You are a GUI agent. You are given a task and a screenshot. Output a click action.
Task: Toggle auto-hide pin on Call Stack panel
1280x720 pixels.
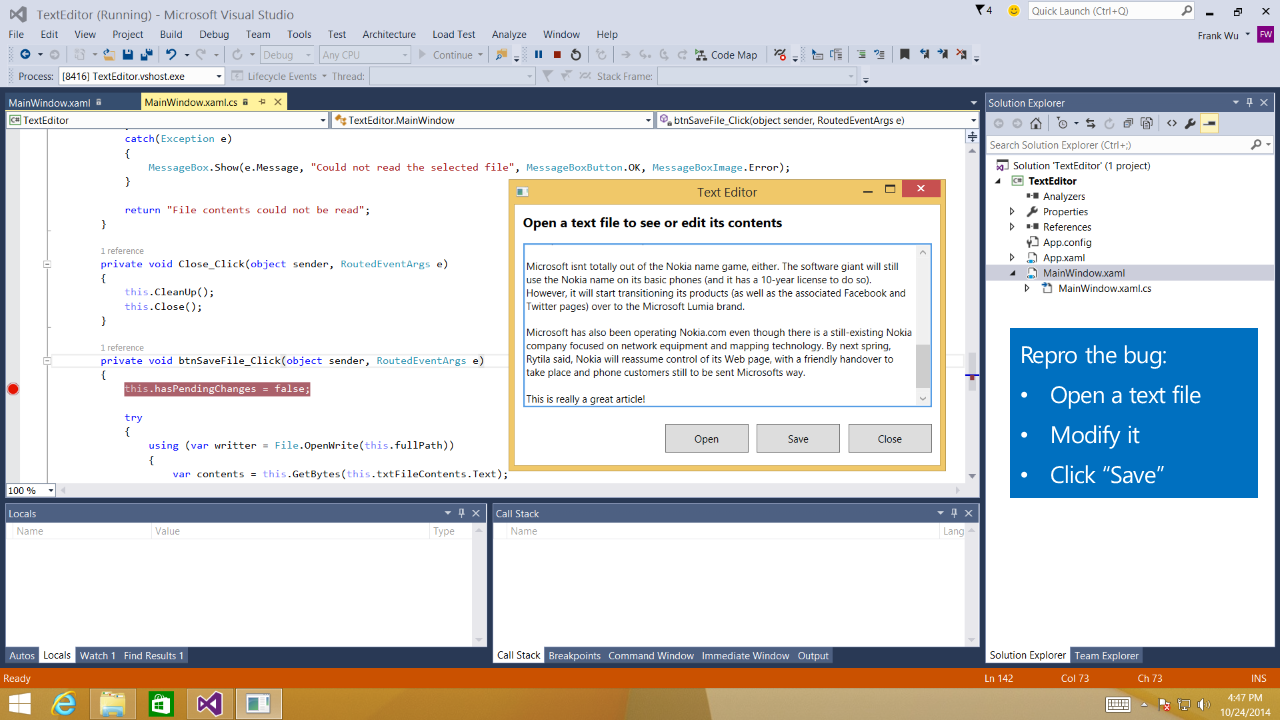coord(955,513)
